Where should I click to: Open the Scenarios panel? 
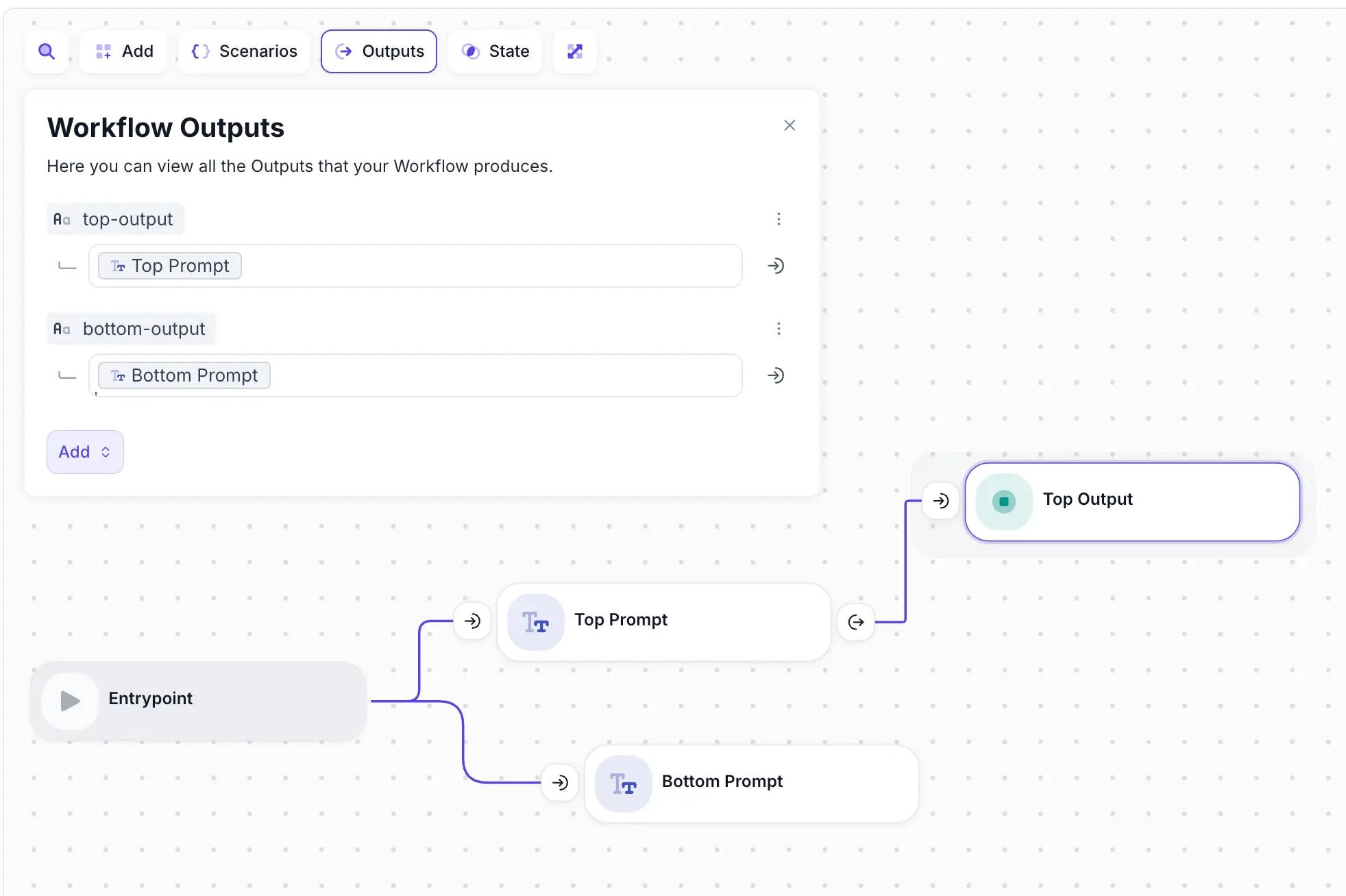[x=244, y=51]
